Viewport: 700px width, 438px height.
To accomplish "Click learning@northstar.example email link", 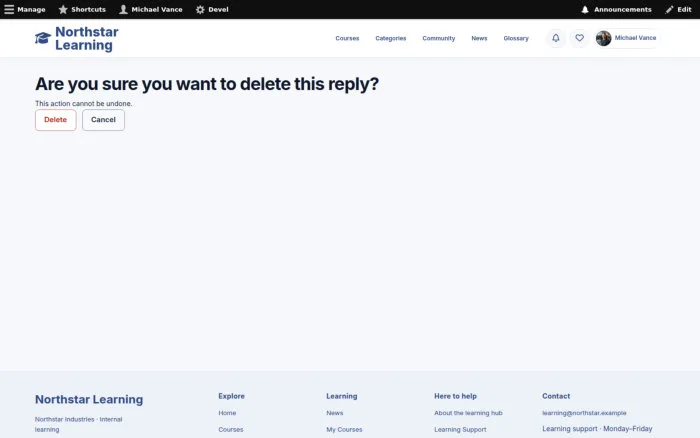I will (x=584, y=413).
